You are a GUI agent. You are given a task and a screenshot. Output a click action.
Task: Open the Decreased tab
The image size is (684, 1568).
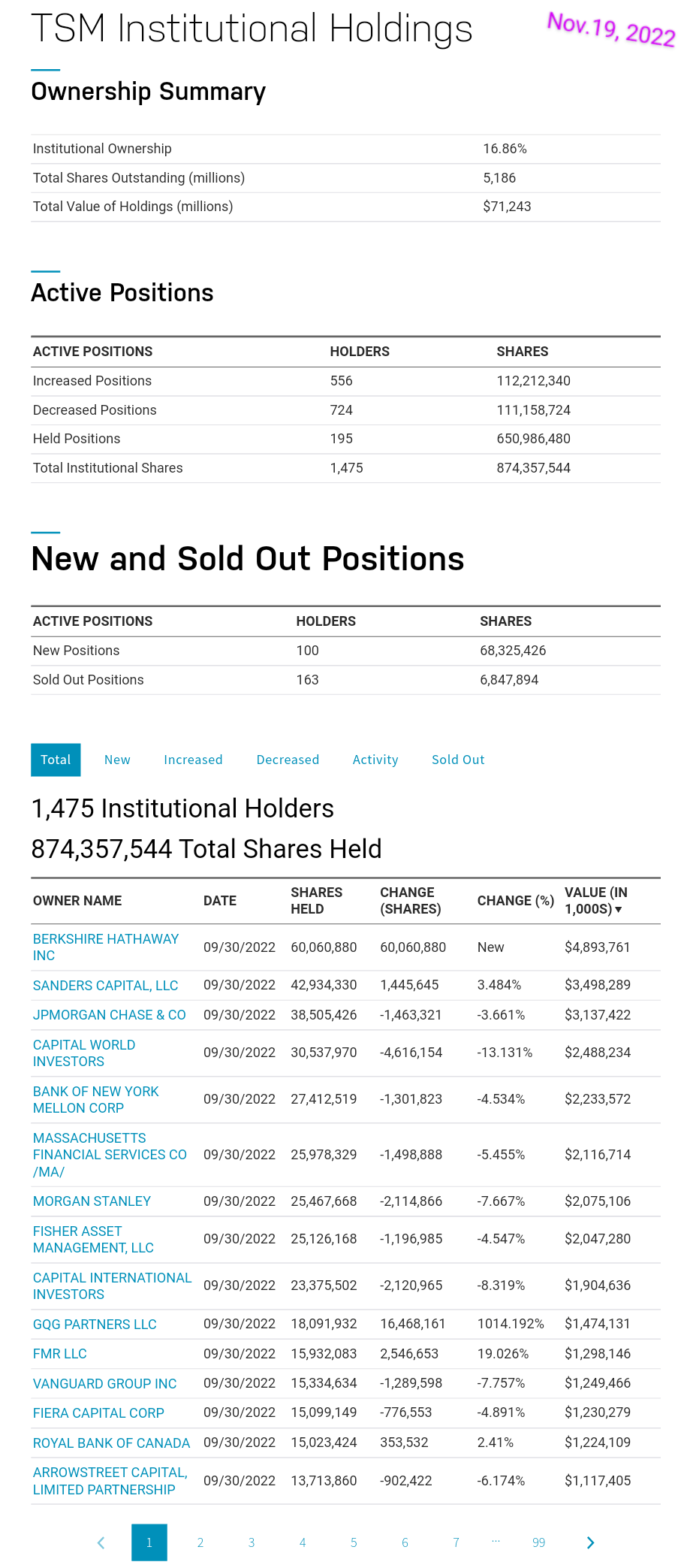288,760
